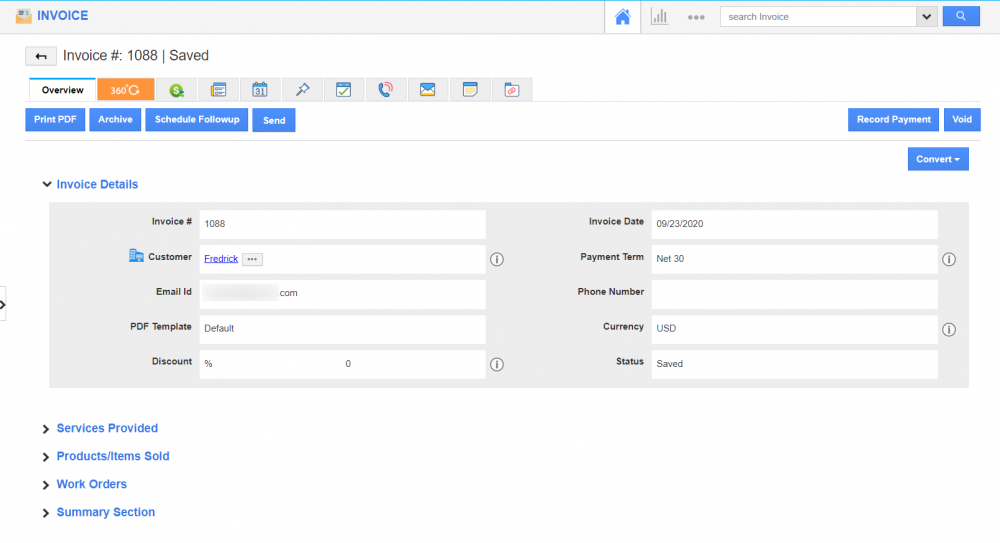Click the info icon beside Payment Term
The image size is (1000, 543).
pos(948,260)
